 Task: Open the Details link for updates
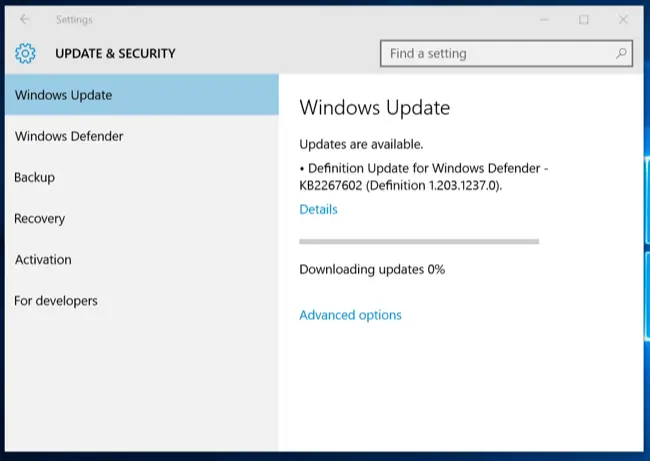point(318,209)
